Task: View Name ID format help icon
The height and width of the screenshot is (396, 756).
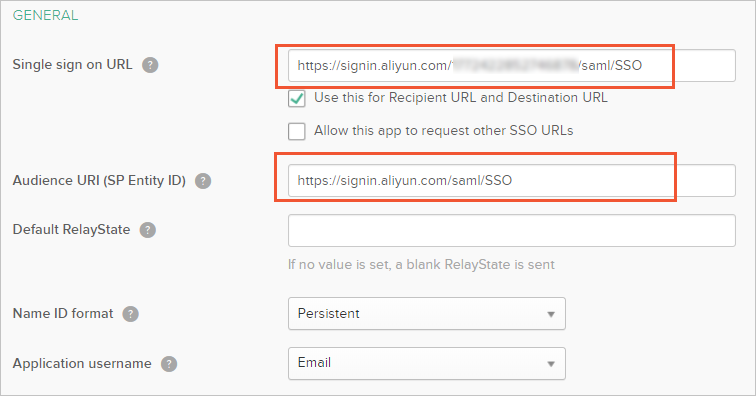Action: point(130,314)
